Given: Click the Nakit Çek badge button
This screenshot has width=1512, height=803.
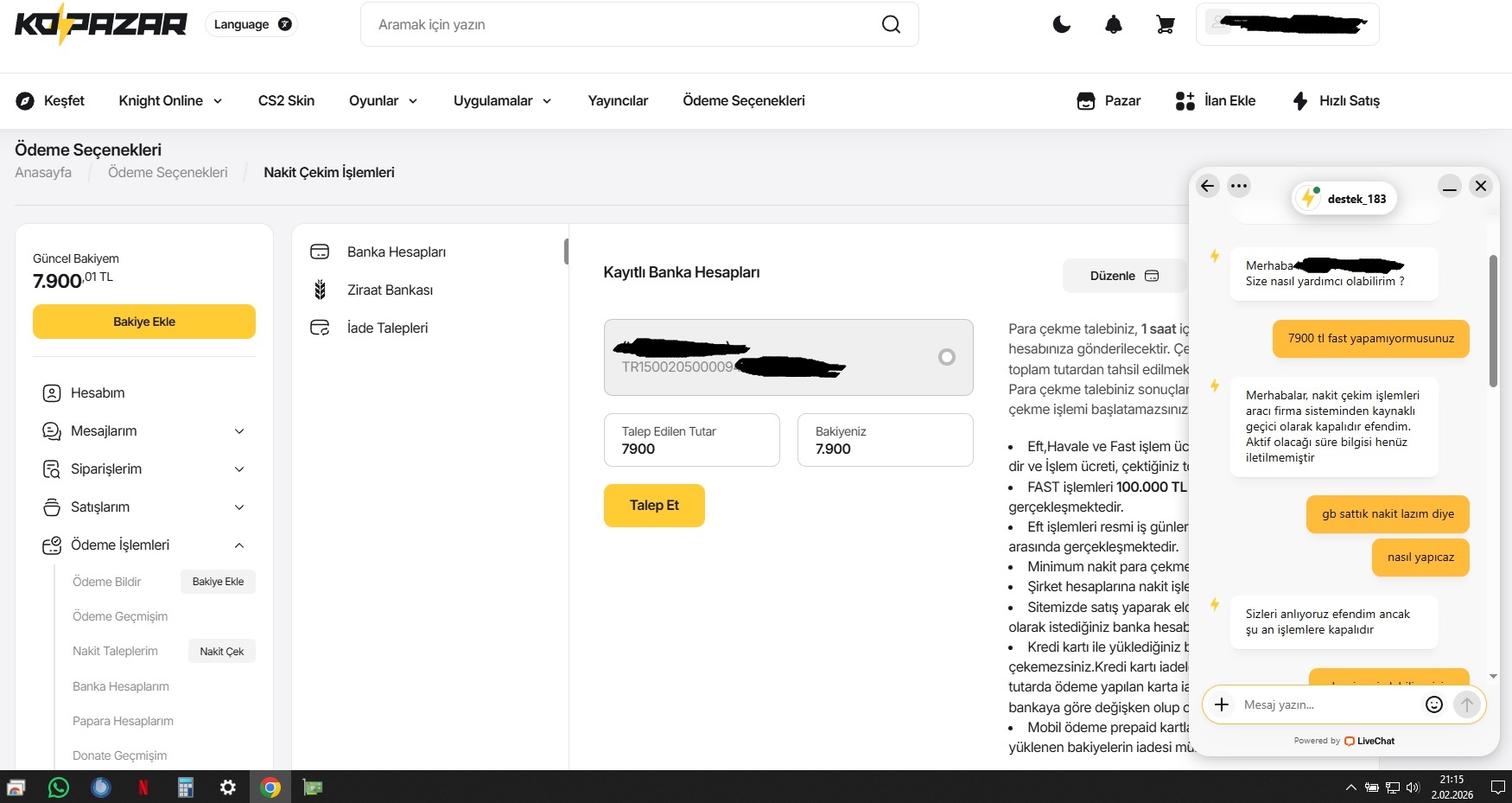Looking at the screenshot, I should pyautogui.click(x=222, y=651).
